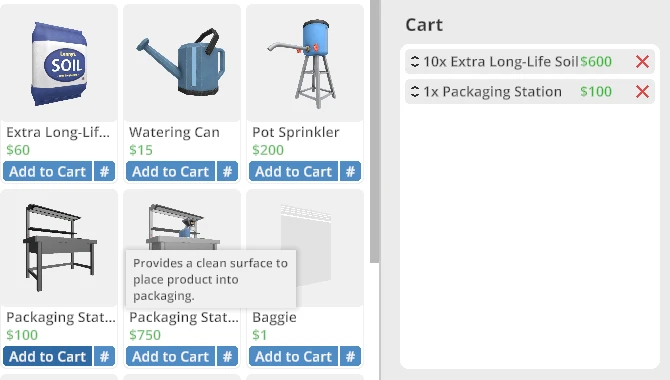Click the # quantity button for Pot Sprinkler
Screen dimensions: 670x380
coord(350,171)
